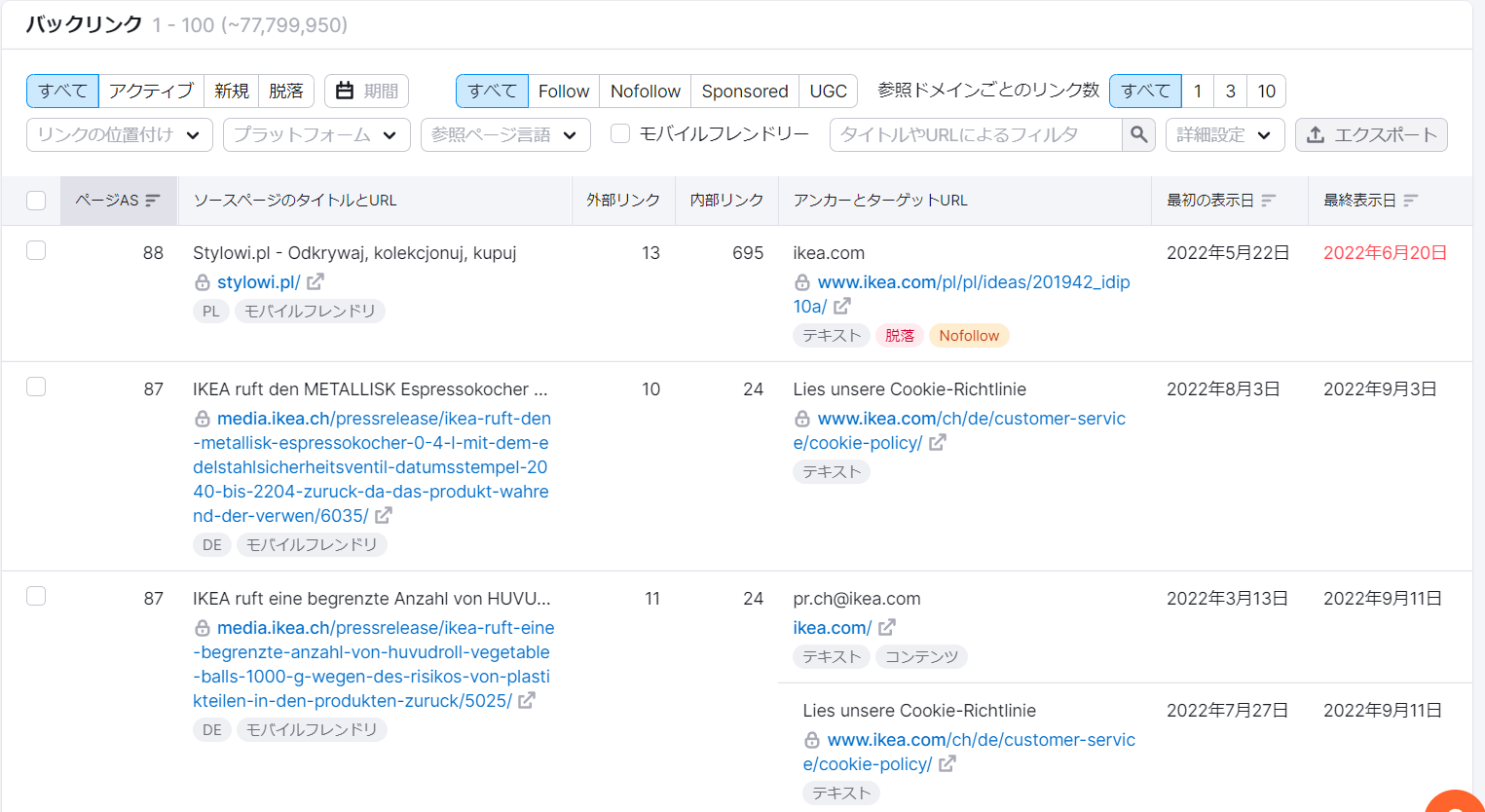
Task: Filter by Sponsored links
Action: 745,91
